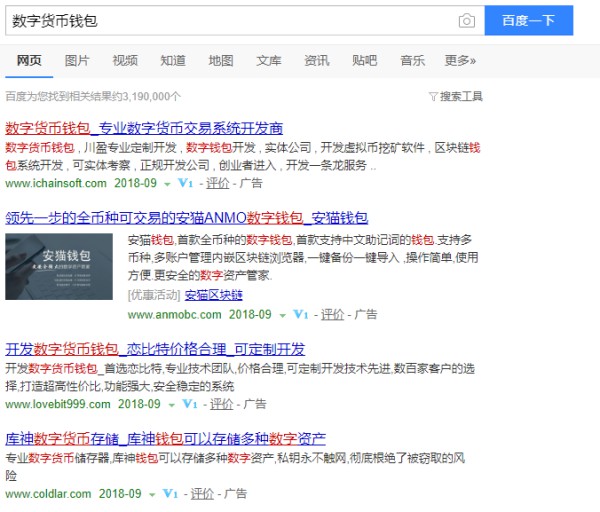Click the funnel icon beside 搜索工具
The height and width of the screenshot is (512, 600).
click(x=433, y=96)
